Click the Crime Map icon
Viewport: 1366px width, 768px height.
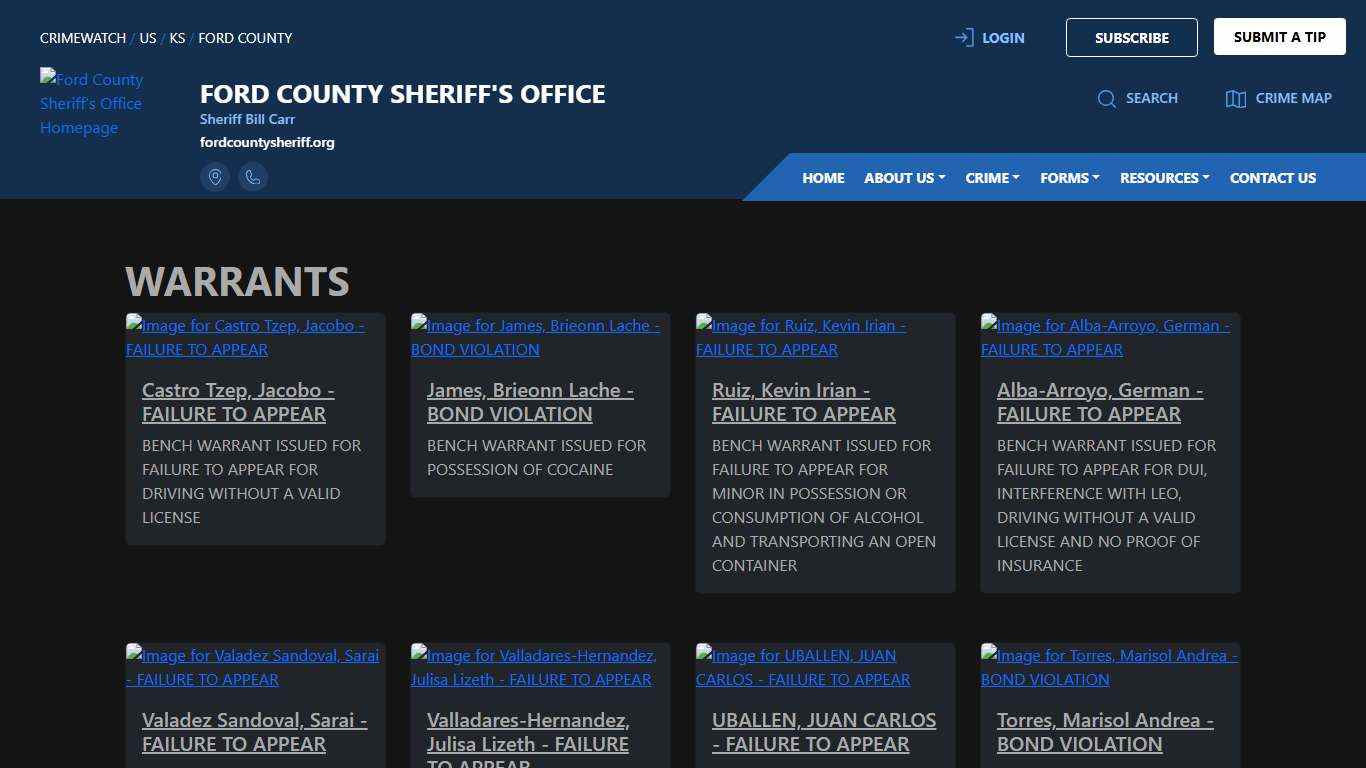pos(1234,98)
